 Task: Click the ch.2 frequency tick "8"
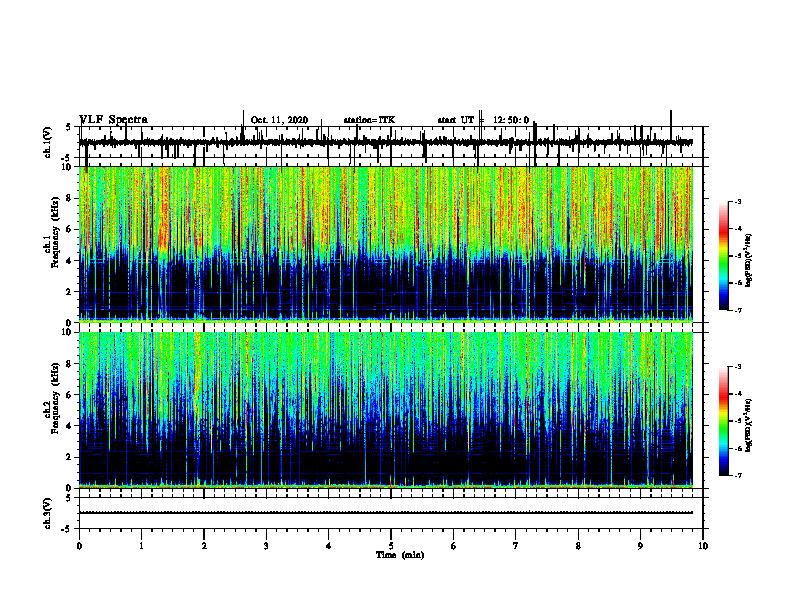70,364
